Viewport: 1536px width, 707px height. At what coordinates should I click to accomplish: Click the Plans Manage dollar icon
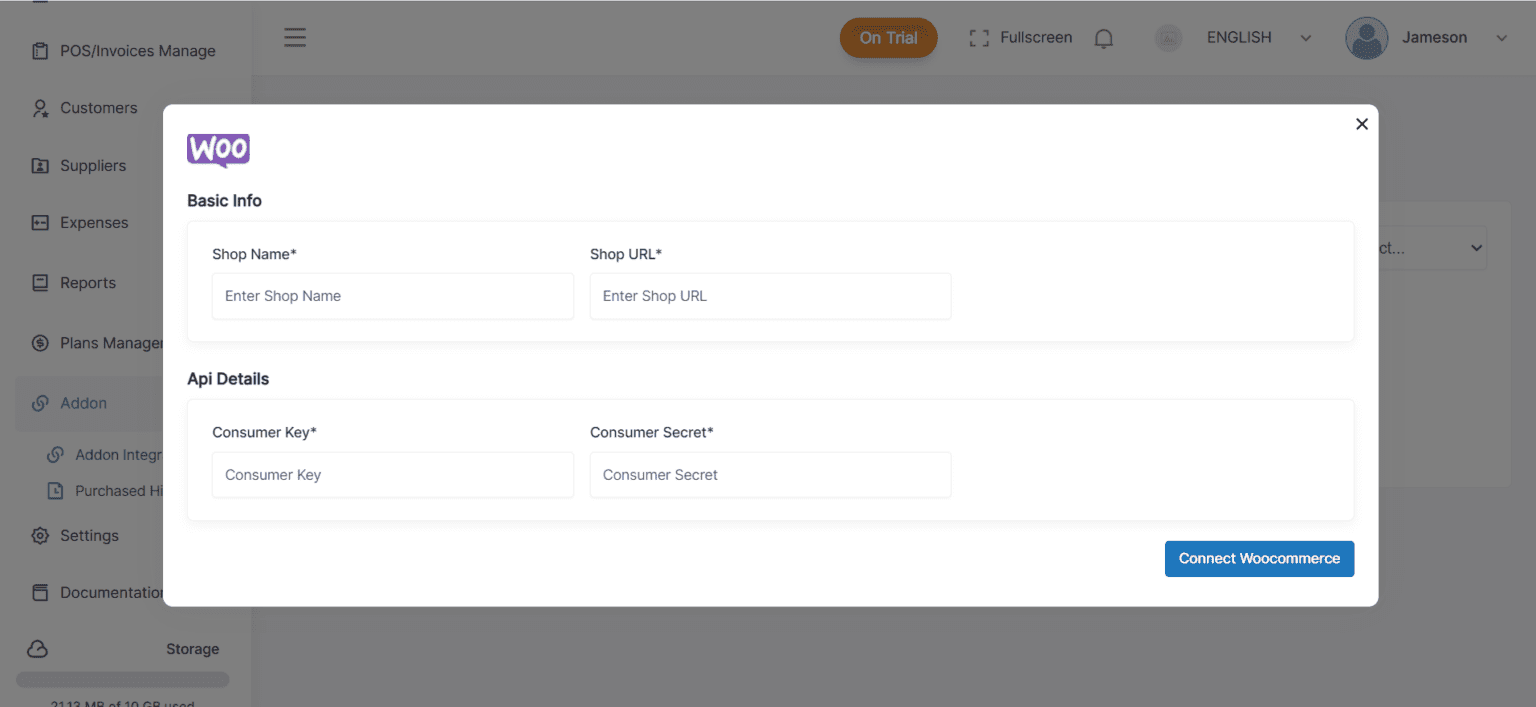point(40,343)
